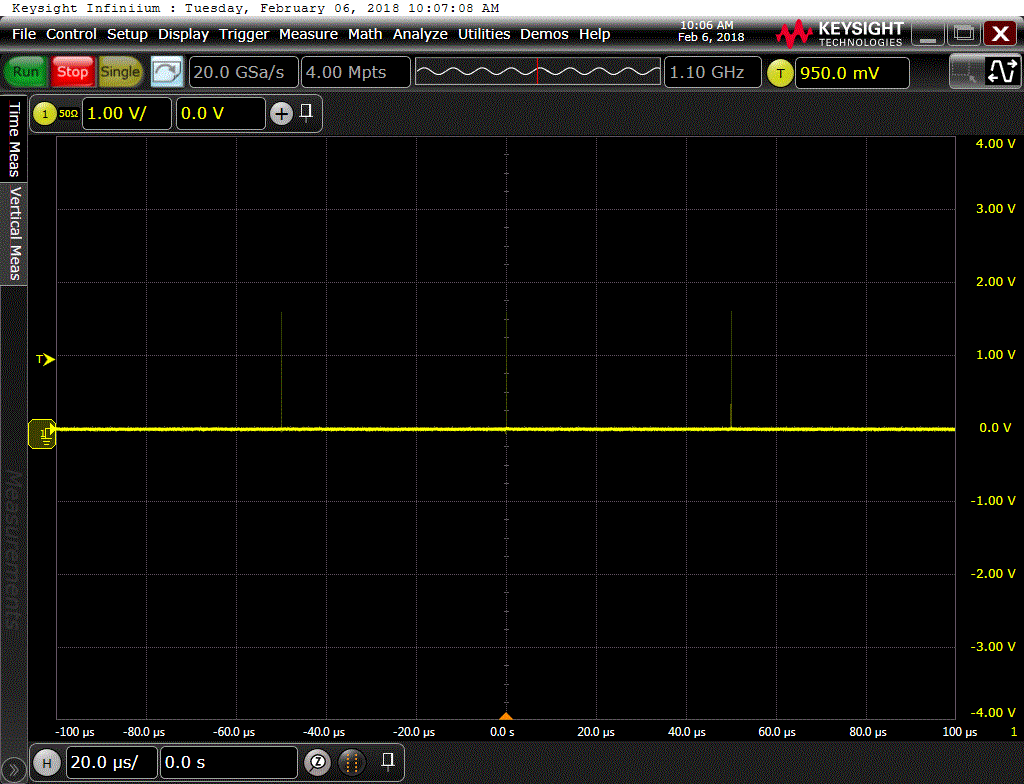Click the 950.0 mV trigger level field
The height and width of the screenshot is (784, 1024).
pyautogui.click(x=852, y=72)
